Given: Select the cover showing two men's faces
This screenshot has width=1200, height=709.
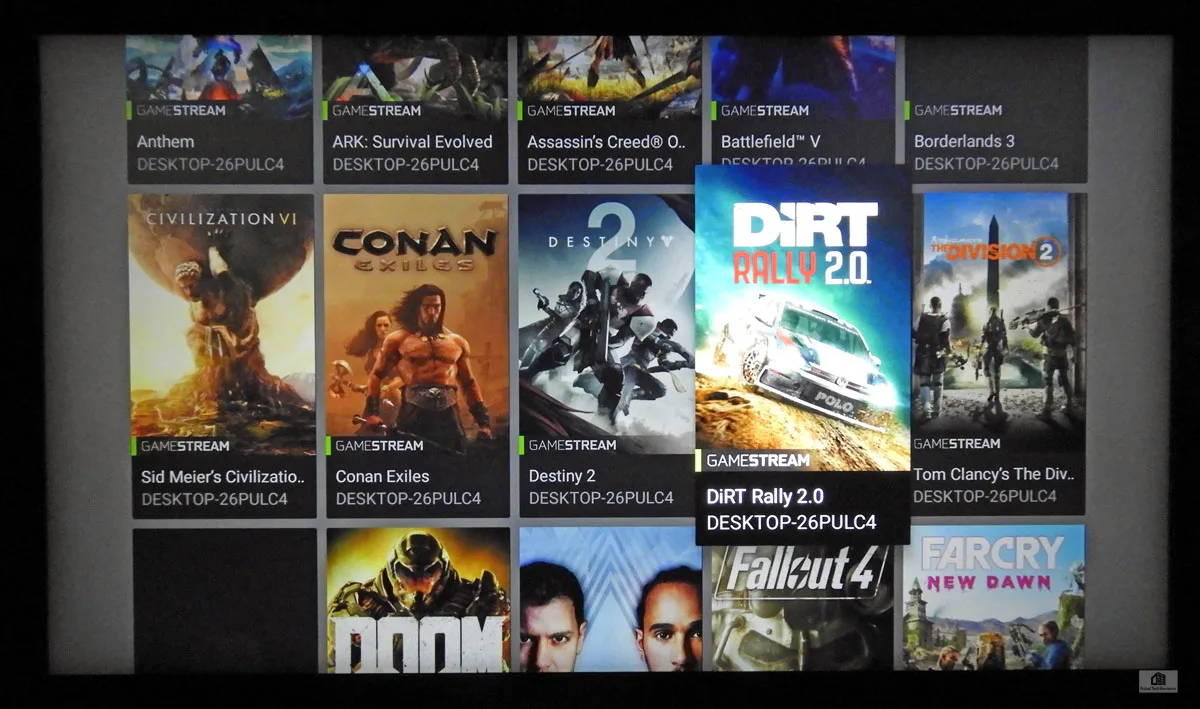Looking at the screenshot, I should (611, 599).
